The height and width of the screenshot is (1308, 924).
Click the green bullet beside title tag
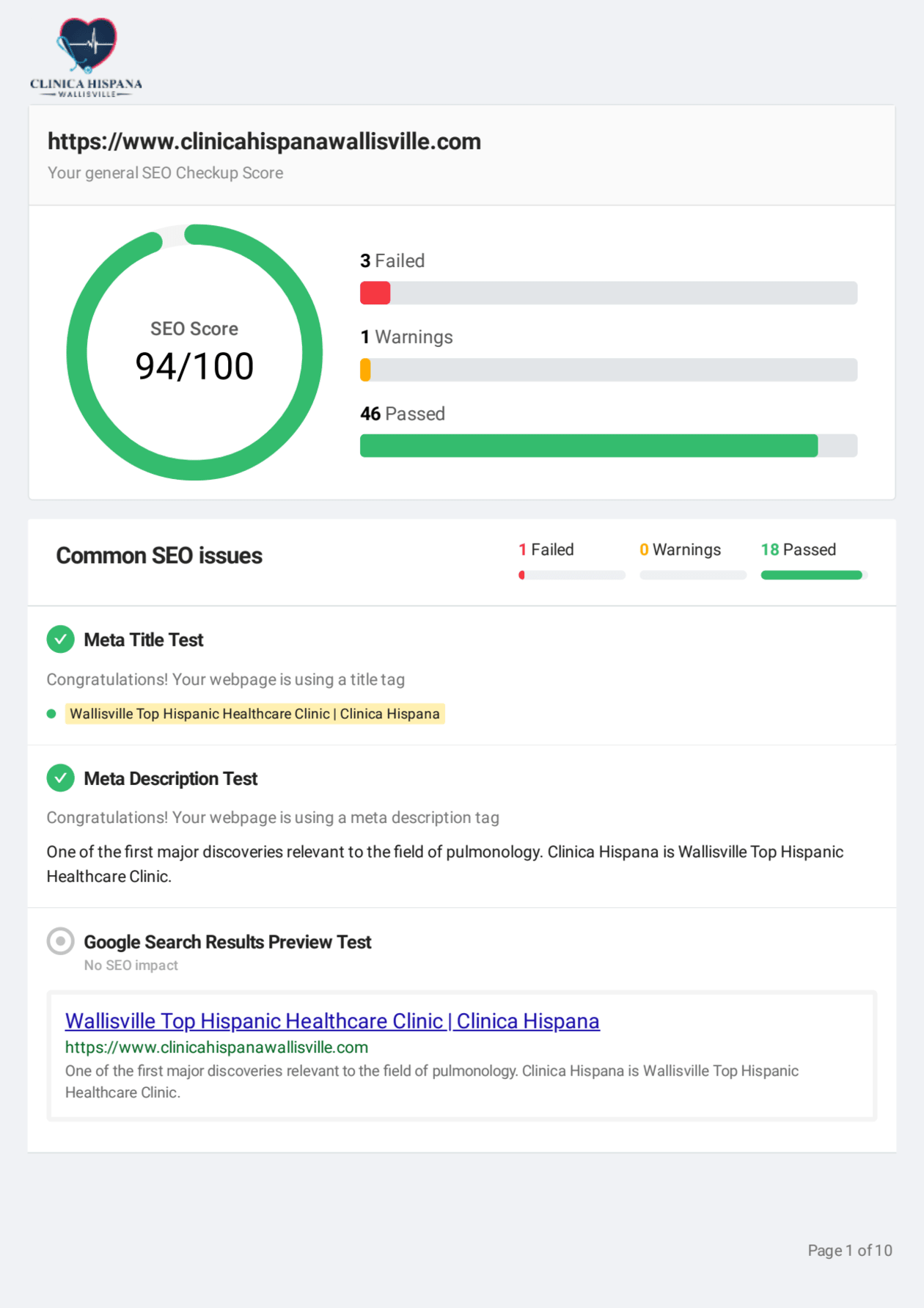click(x=51, y=714)
